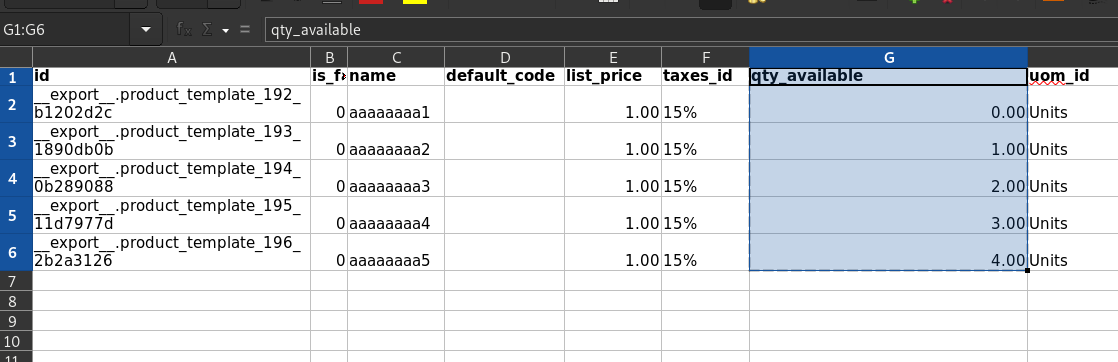
Task: Select cell with product_template_196_2b2a3126
Action: (x=171, y=252)
